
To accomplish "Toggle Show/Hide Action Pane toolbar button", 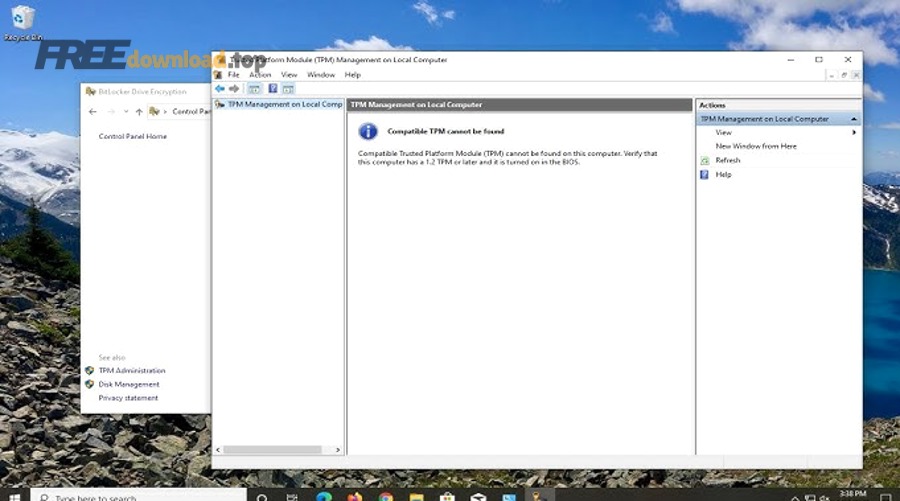I will pos(288,88).
